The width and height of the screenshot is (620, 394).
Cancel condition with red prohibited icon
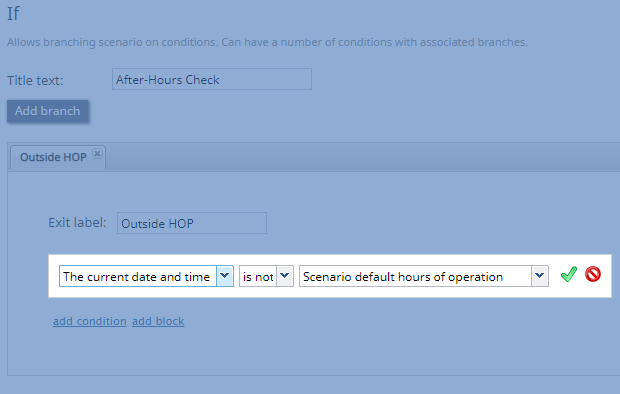pyautogui.click(x=593, y=275)
